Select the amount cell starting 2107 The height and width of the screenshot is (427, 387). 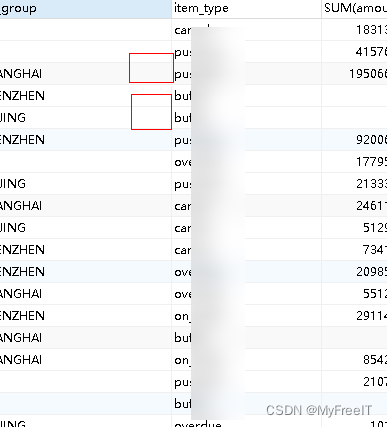point(354,382)
